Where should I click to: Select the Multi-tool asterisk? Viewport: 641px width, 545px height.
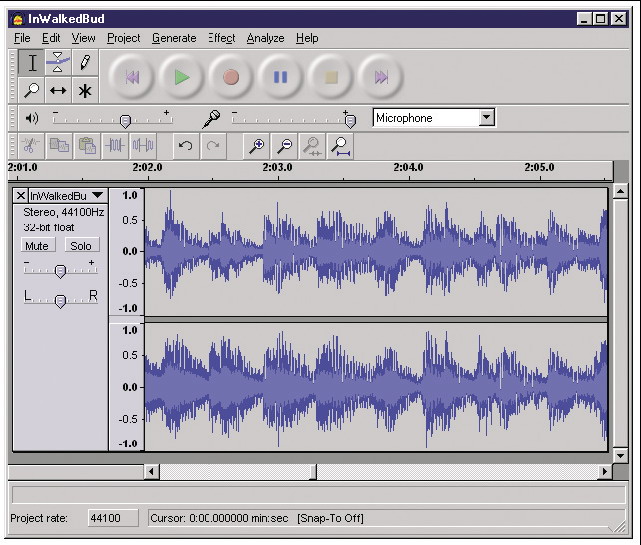point(85,90)
